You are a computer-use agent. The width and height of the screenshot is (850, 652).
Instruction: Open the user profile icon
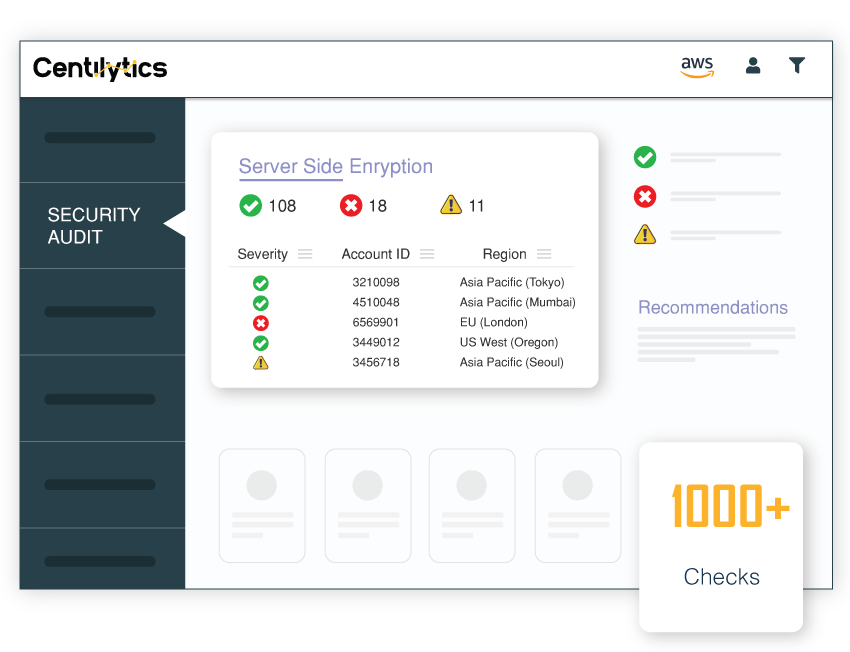pos(753,66)
